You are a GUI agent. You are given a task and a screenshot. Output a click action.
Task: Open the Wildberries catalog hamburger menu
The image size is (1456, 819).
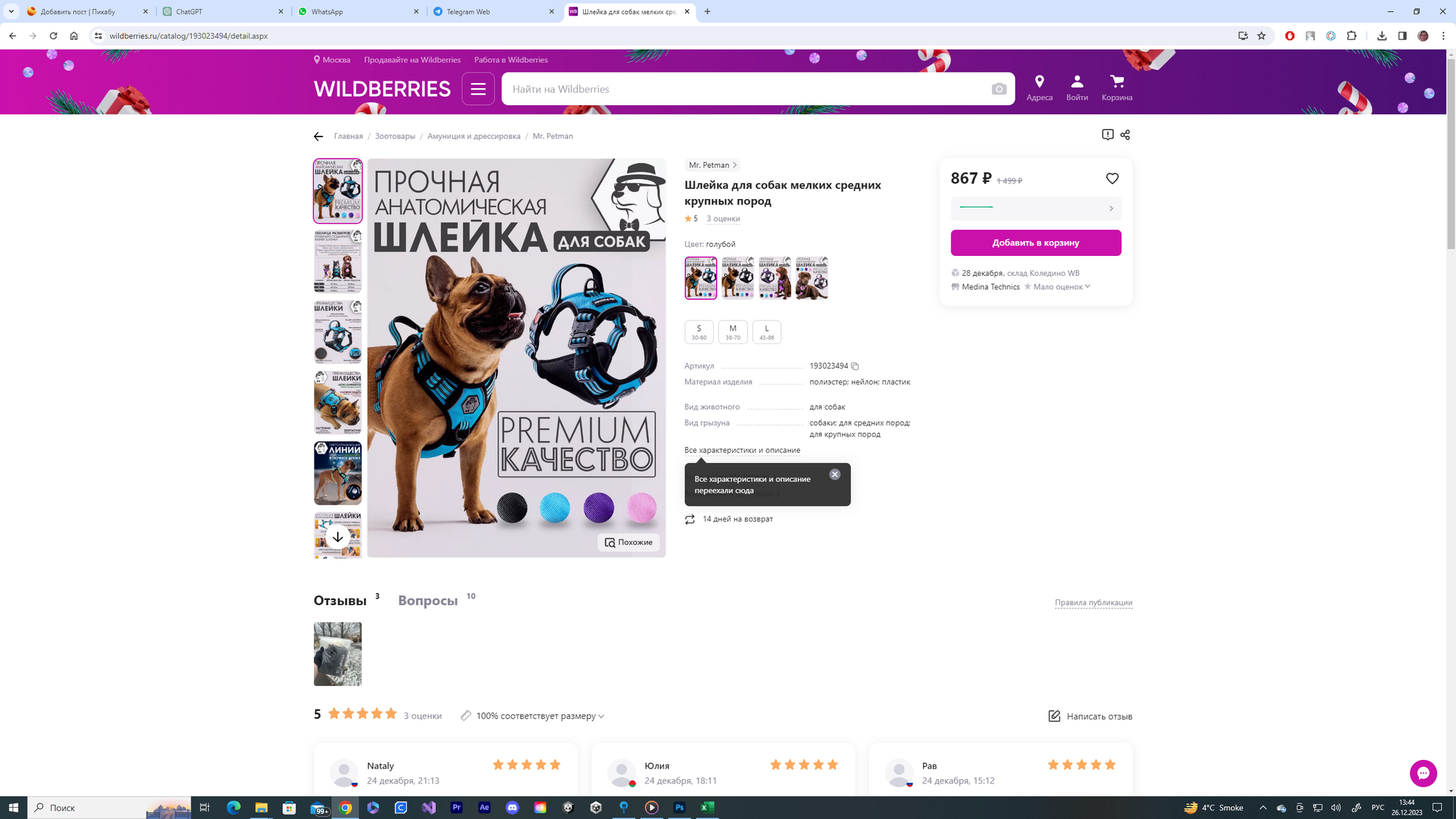tap(478, 89)
